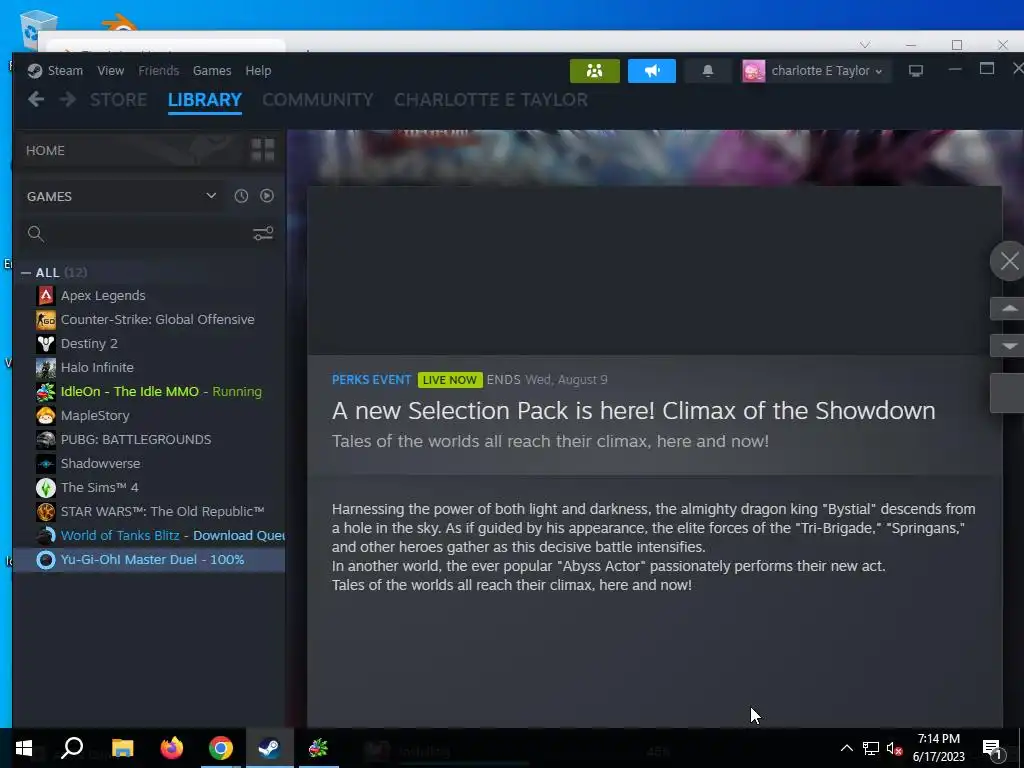Open the Help menu

[x=258, y=71]
